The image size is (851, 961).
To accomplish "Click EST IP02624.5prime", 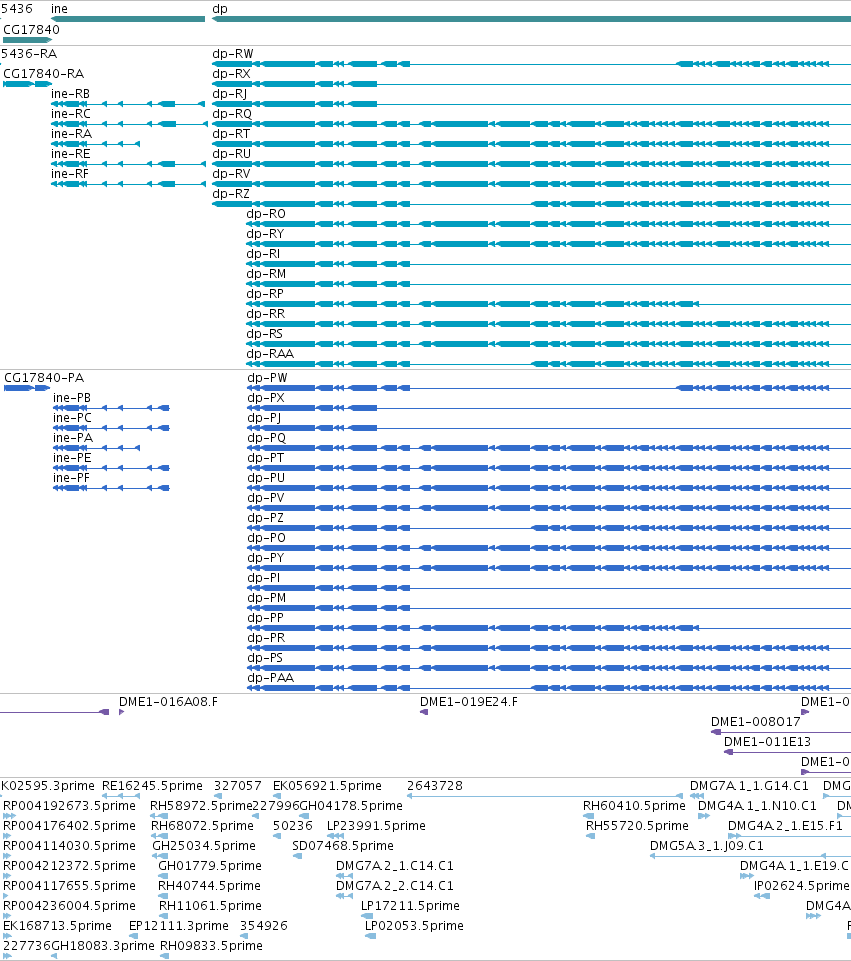I will (801, 886).
